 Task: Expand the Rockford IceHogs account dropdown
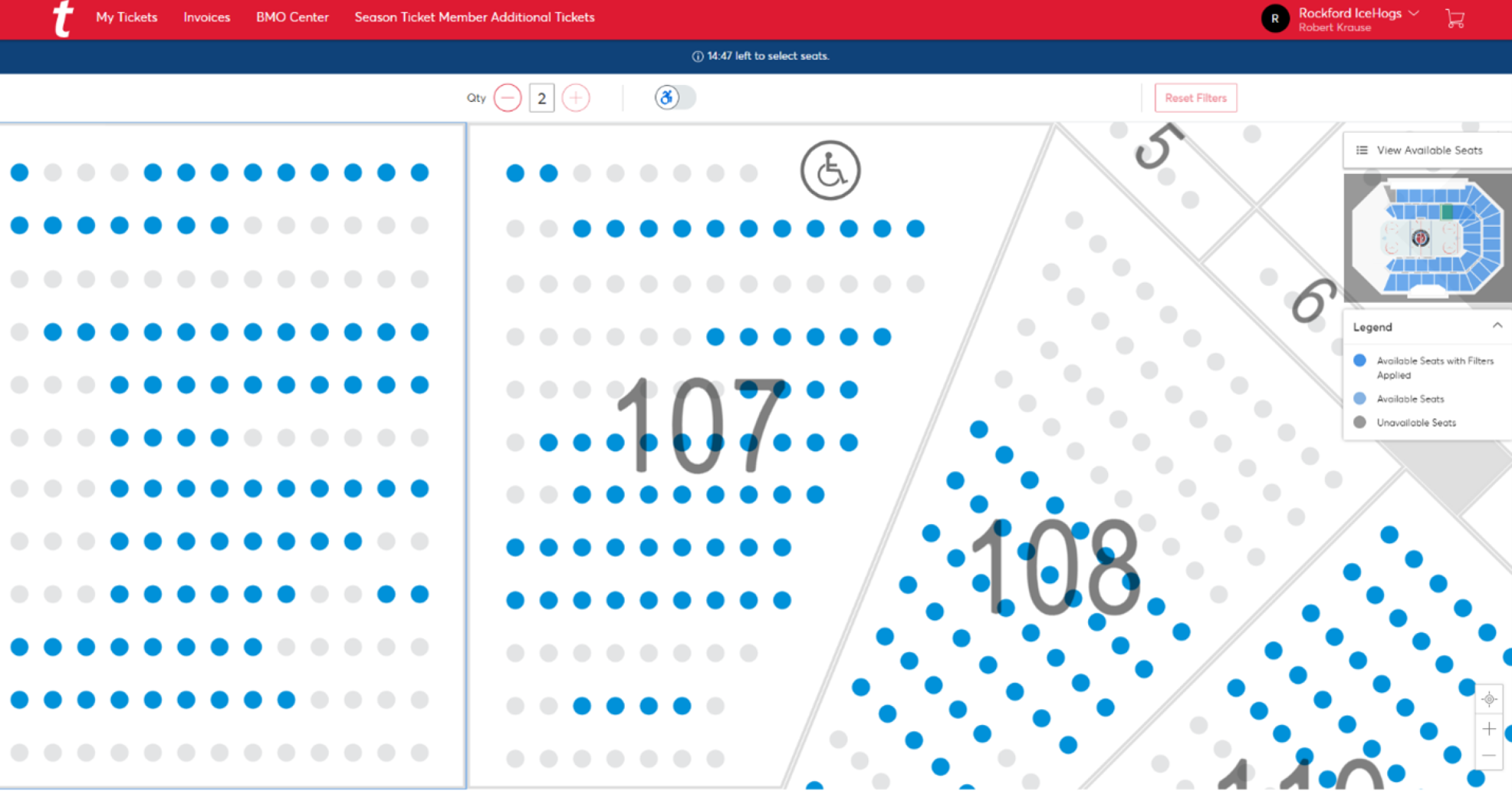1414,13
